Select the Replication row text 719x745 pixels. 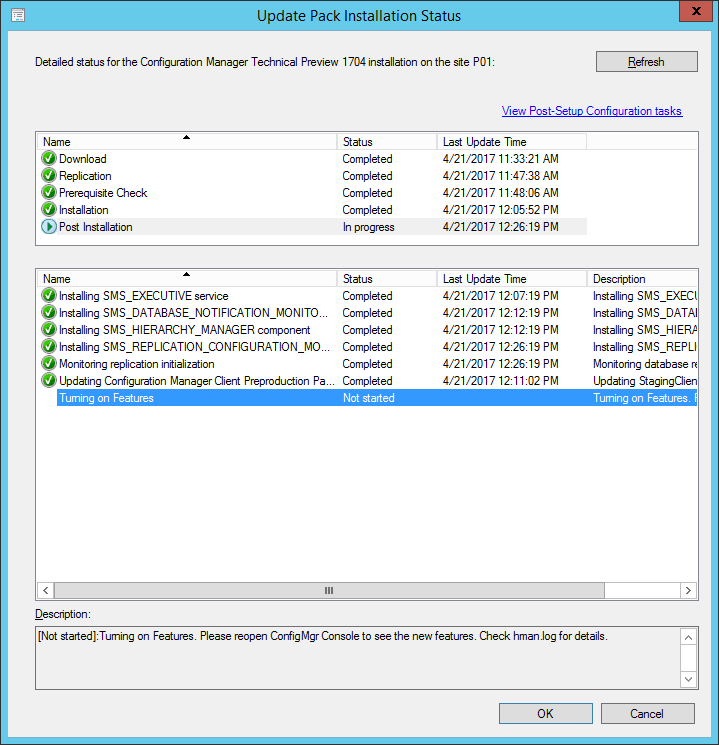click(85, 176)
